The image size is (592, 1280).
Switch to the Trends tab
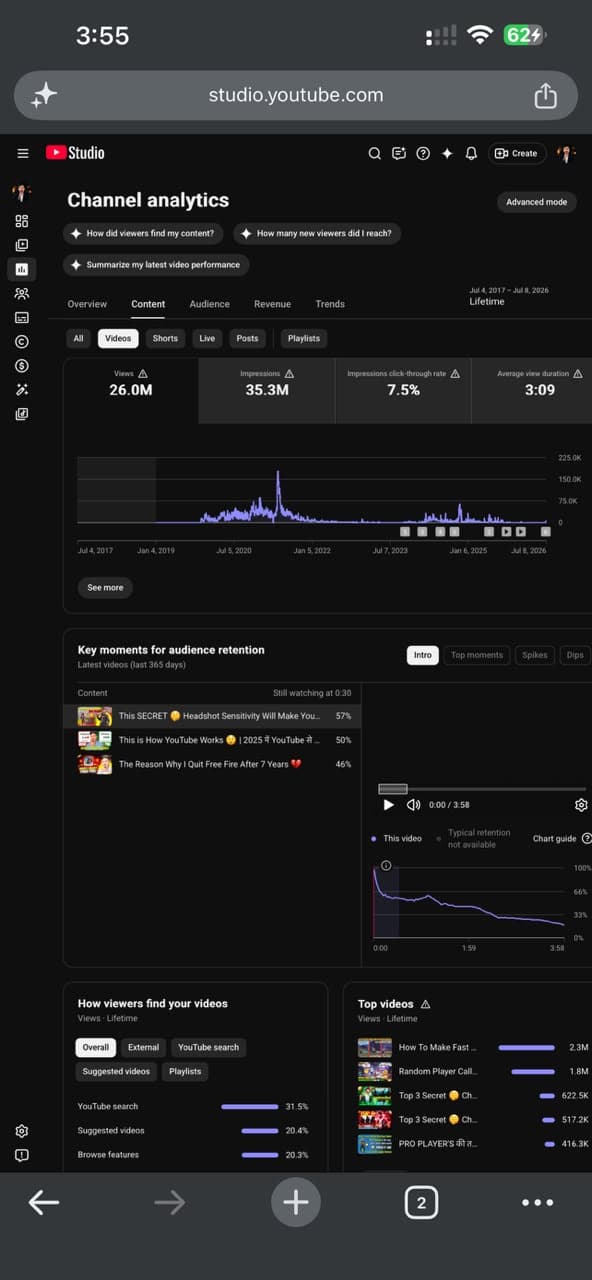coord(330,304)
